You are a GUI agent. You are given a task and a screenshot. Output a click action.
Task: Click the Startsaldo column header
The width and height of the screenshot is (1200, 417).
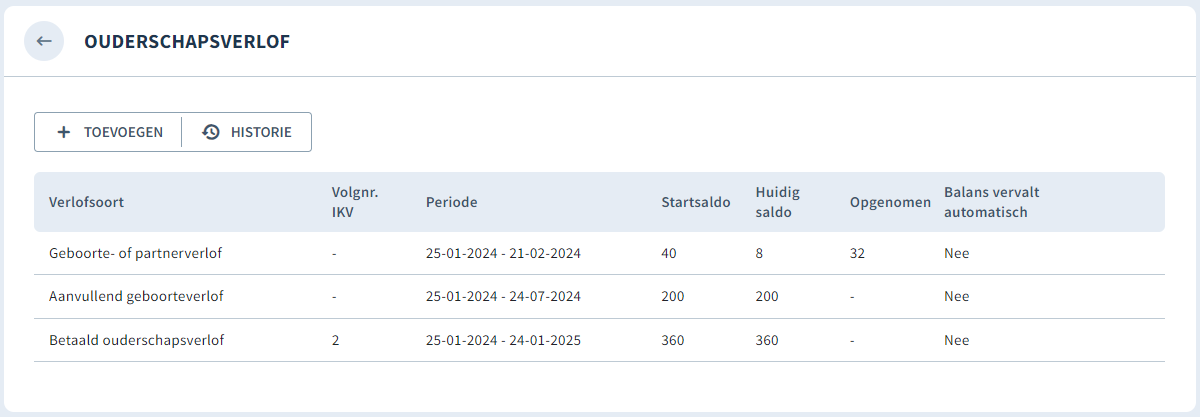pos(696,202)
